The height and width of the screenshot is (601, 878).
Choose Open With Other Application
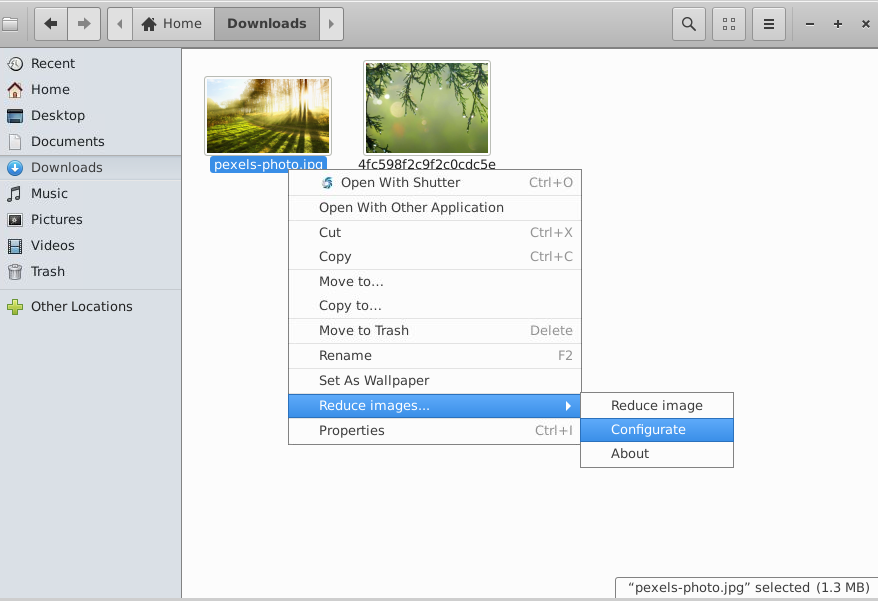pos(435,208)
